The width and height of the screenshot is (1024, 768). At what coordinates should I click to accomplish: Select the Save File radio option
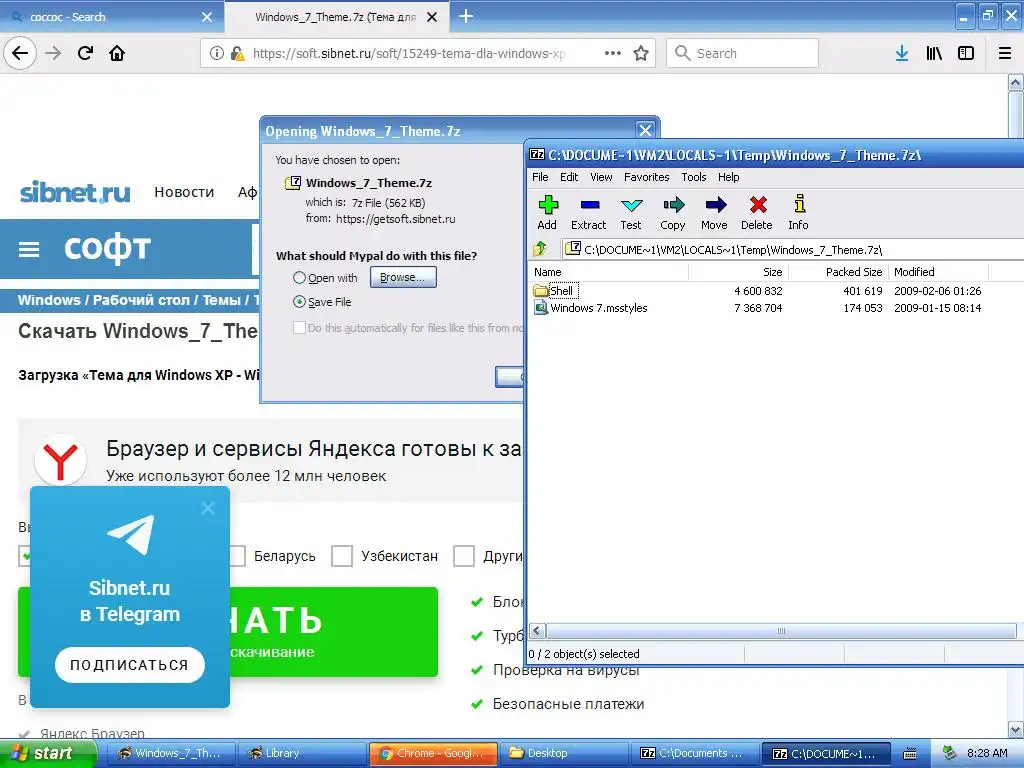299,301
